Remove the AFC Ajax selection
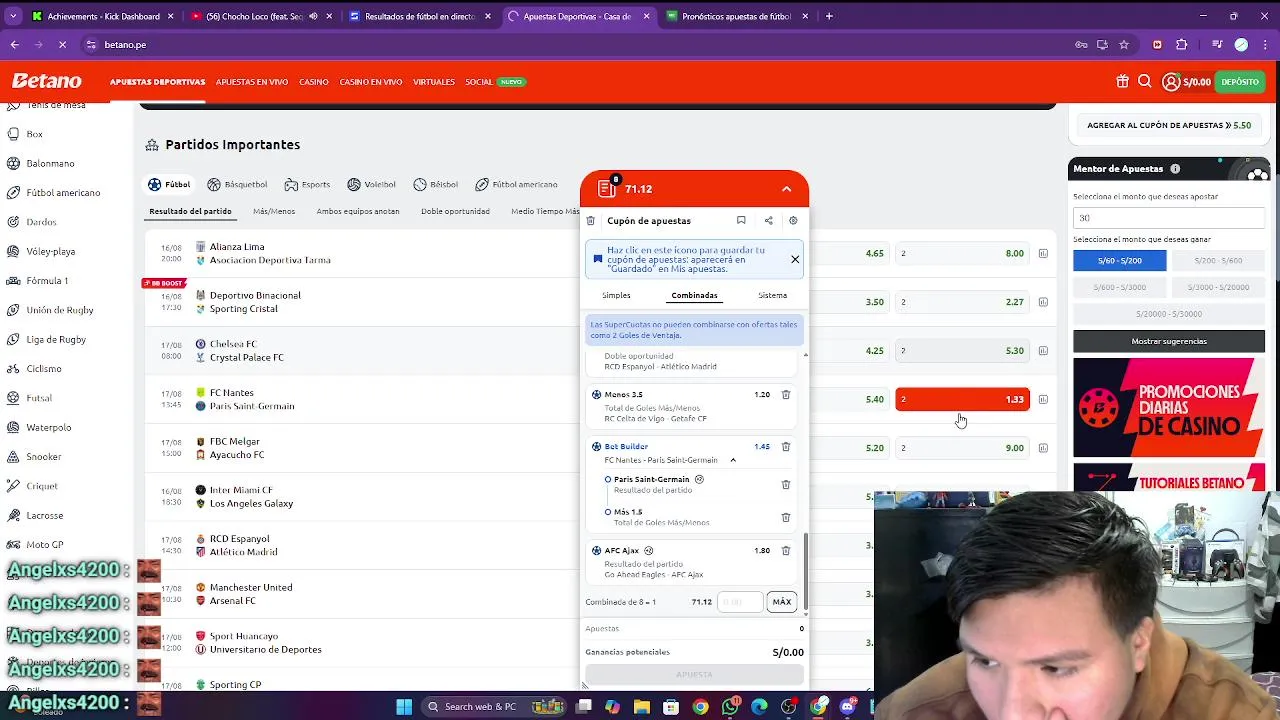Viewport: 1280px width, 720px height. (x=786, y=551)
